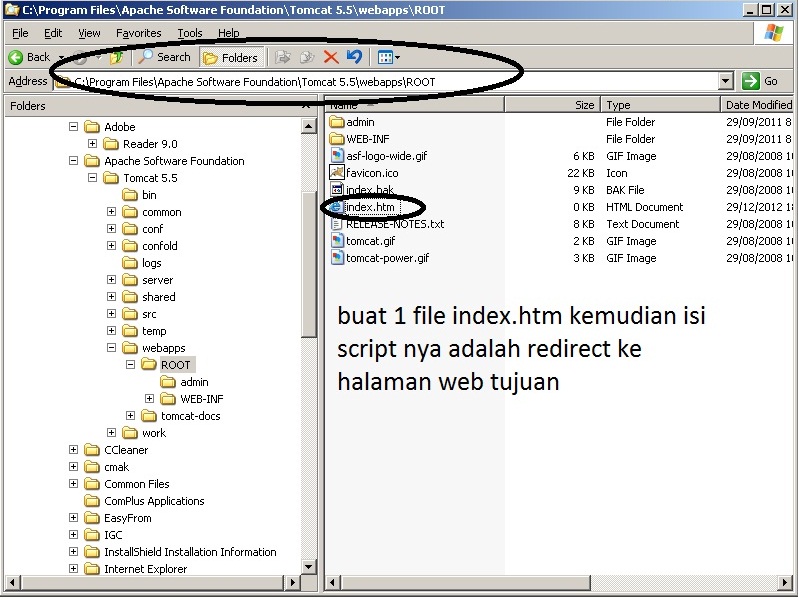The height and width of the screenshot is (600, 798).
Task: Select index.bak file icon
Action: pyautogui.click(x=337, y=189)
